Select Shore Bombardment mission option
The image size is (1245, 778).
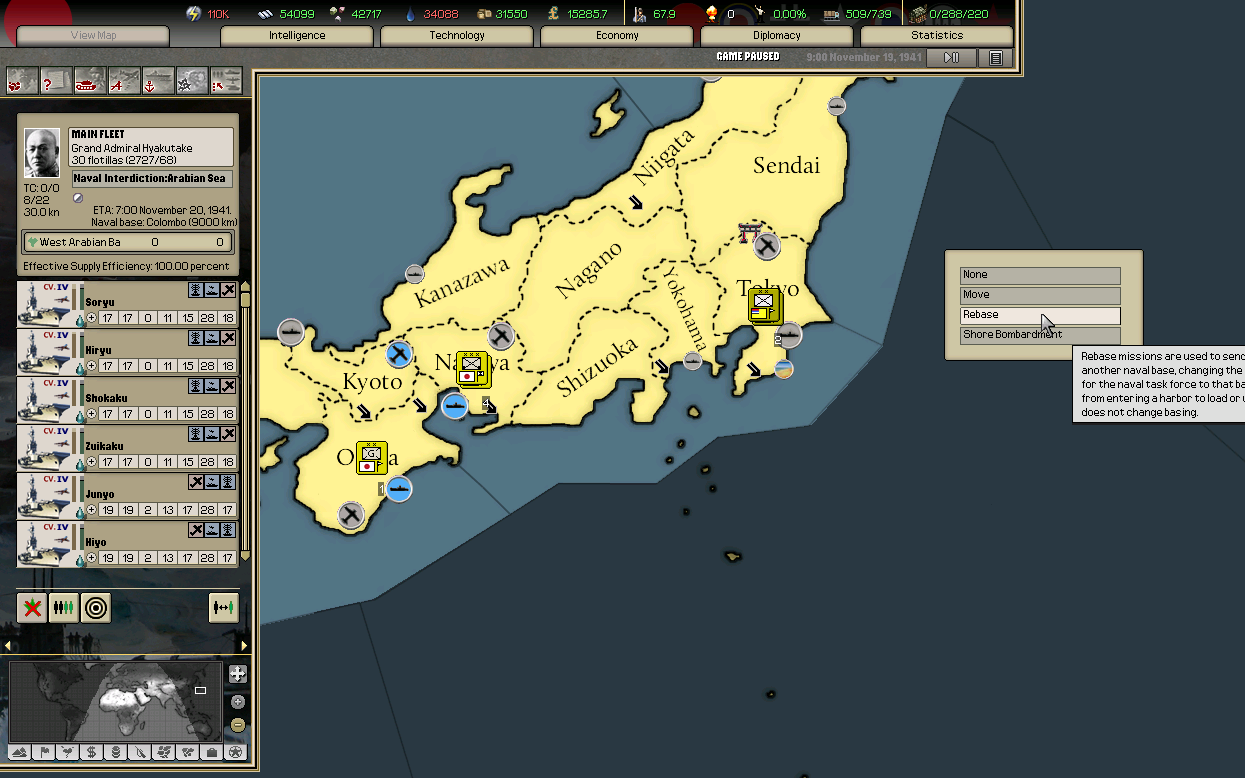click(x=1039, y=335)
